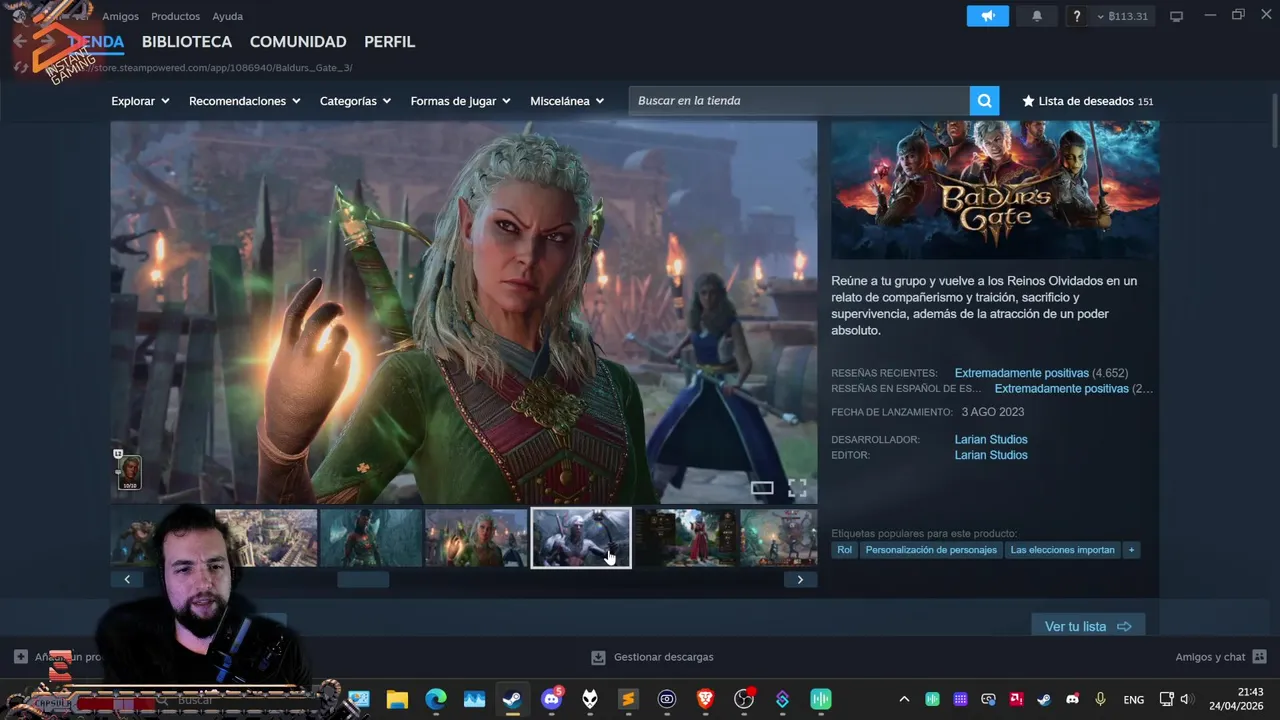Screen dimensions: 1280x720
Task: Switch screenshot viewer to theater mode icon
Action: click(x=762, y=488)
